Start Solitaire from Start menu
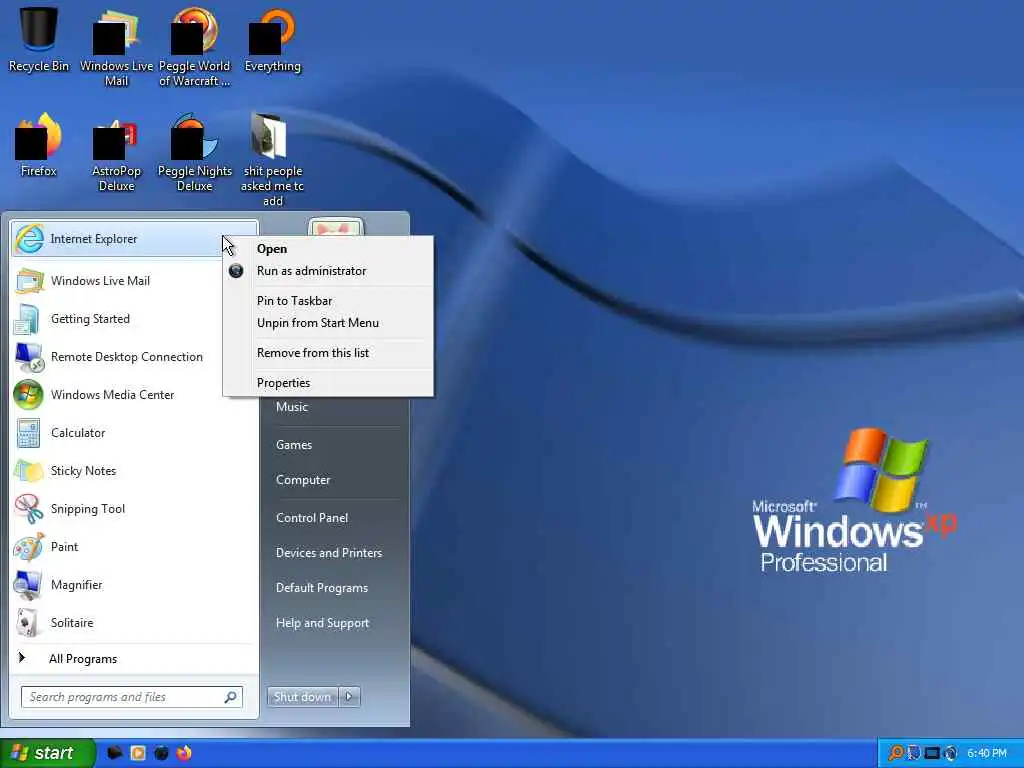This screenshot has width=1024, height=768. pyautogui.click(x=133, y=622)
